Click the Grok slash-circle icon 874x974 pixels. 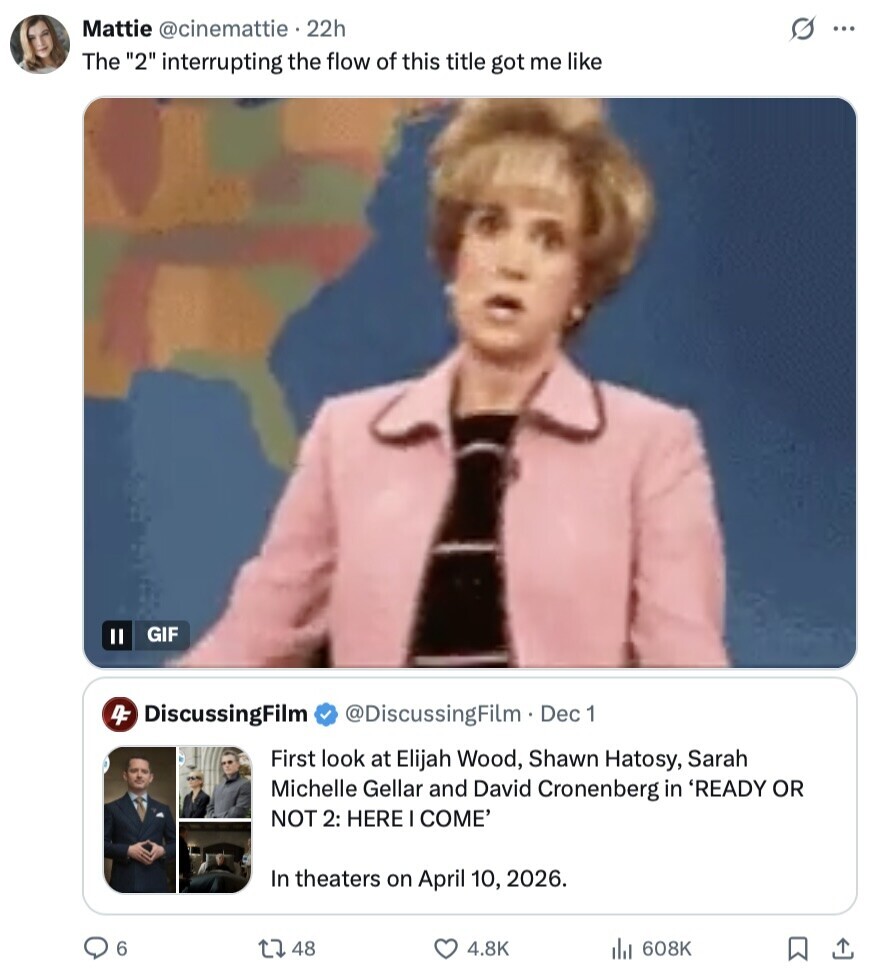pos(802,30)
